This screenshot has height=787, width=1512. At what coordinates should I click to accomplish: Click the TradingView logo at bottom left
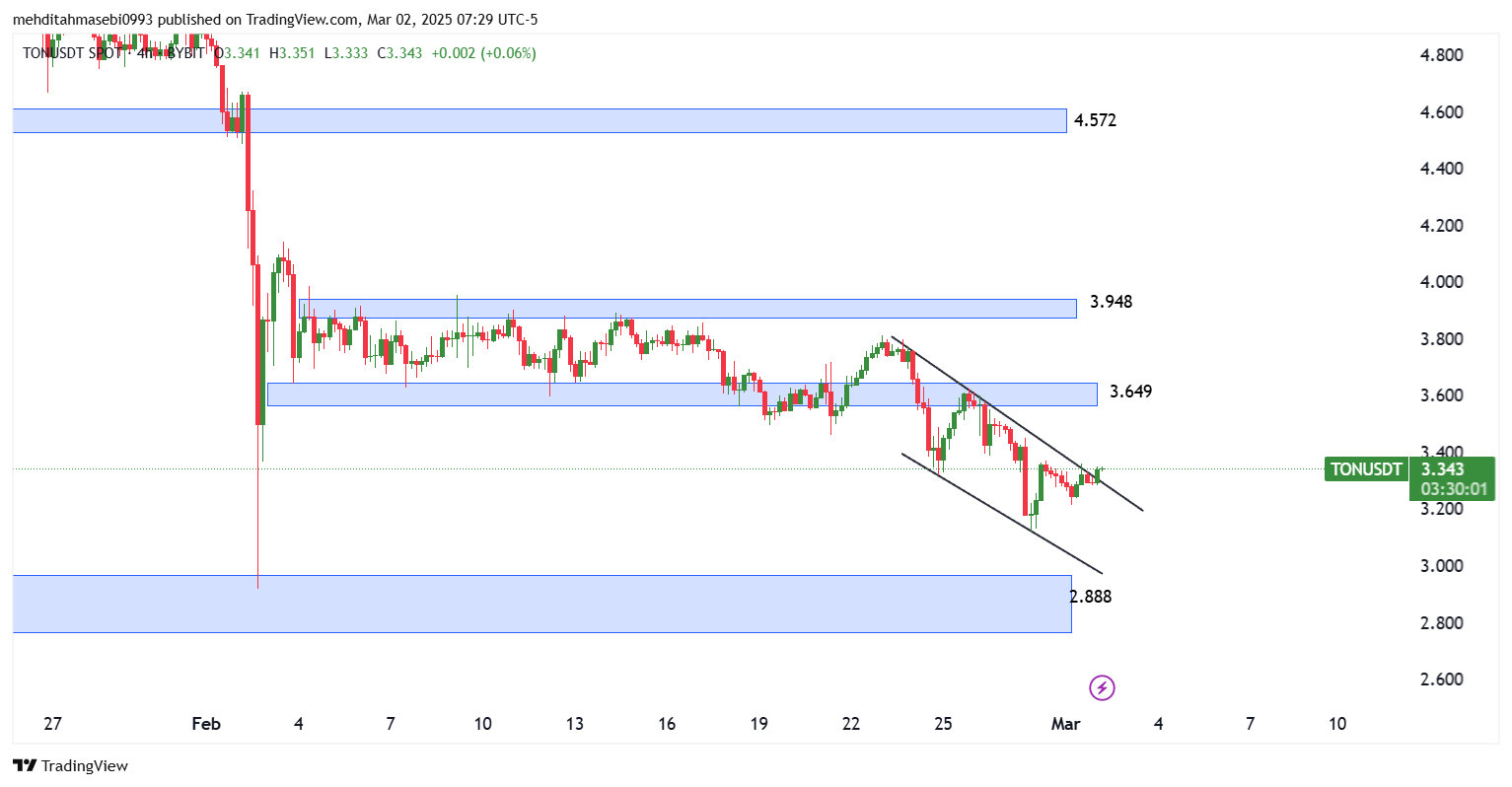pyautogui.click(x=70, y=765)
